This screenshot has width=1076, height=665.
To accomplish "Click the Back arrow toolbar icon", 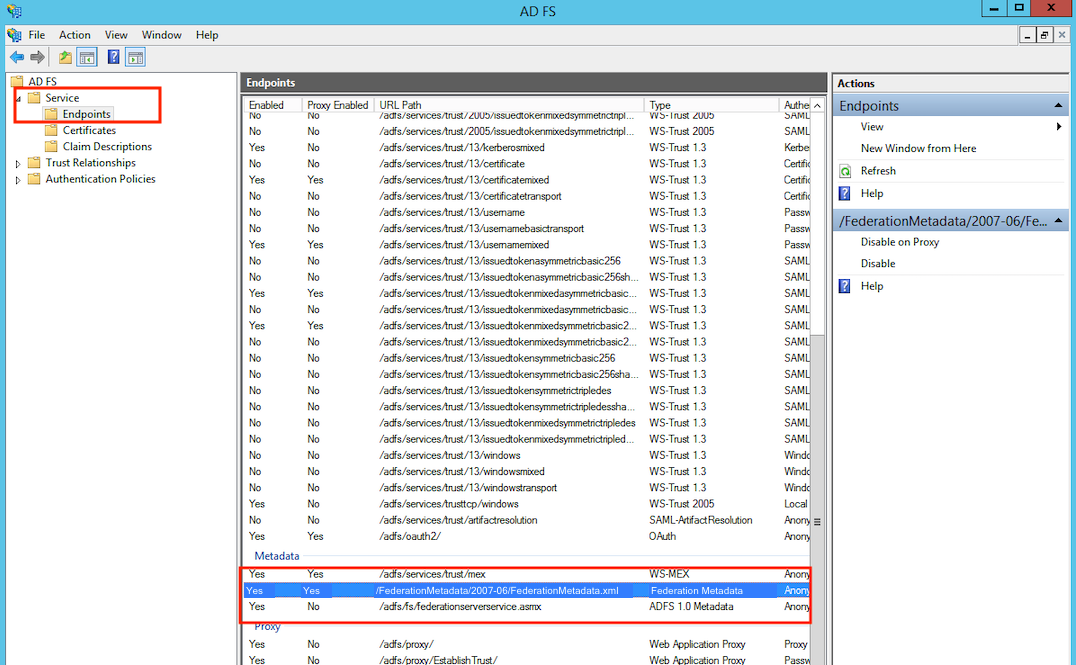I will coord(16,57).
